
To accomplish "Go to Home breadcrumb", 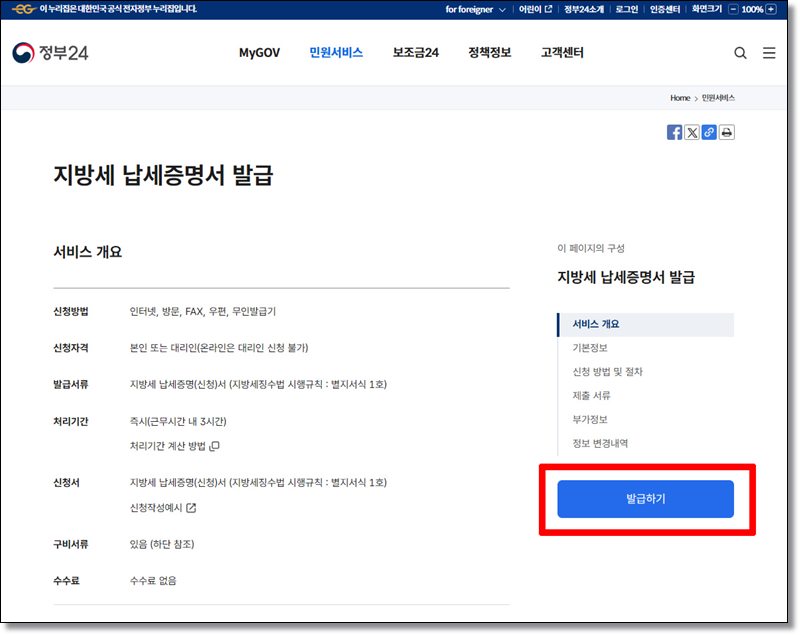I will [x=680, y=98].
